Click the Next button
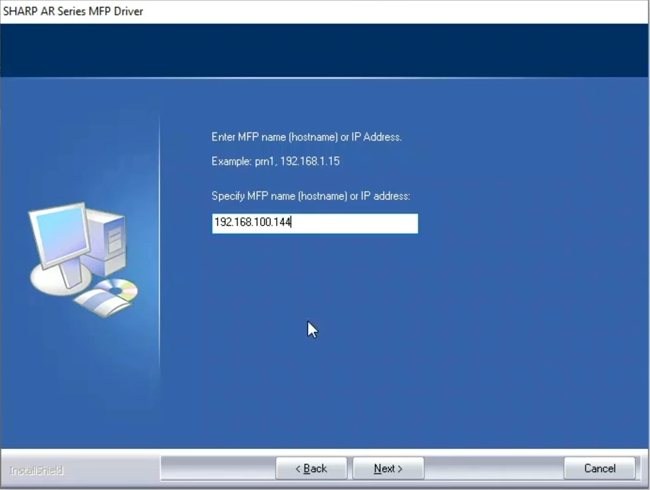Screen dimensions: 650x490 click(388, 468)
